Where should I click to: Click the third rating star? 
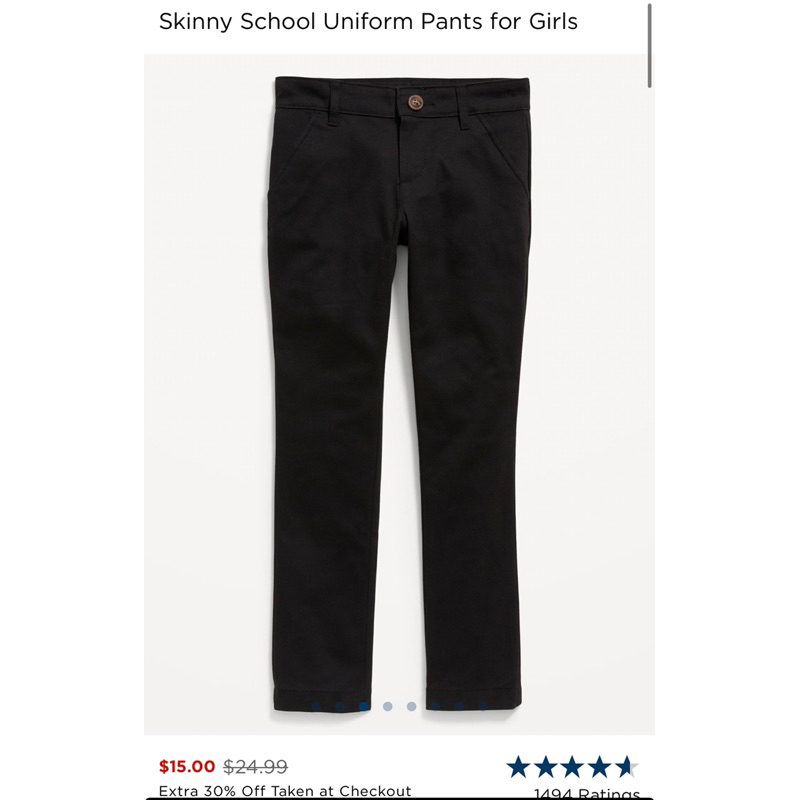point(572,767)
